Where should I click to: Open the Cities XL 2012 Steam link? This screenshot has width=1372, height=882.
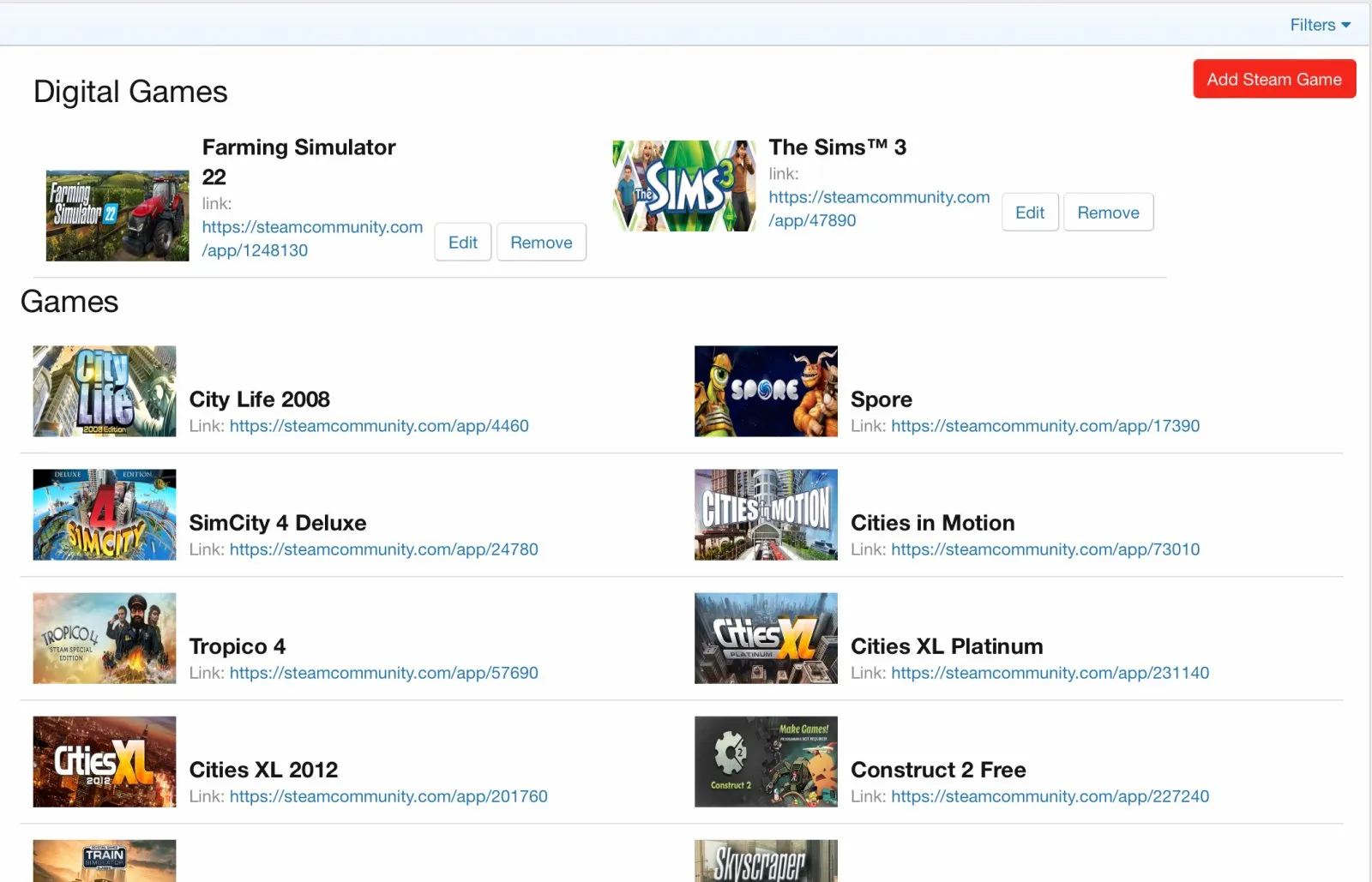tap(388, 796)
